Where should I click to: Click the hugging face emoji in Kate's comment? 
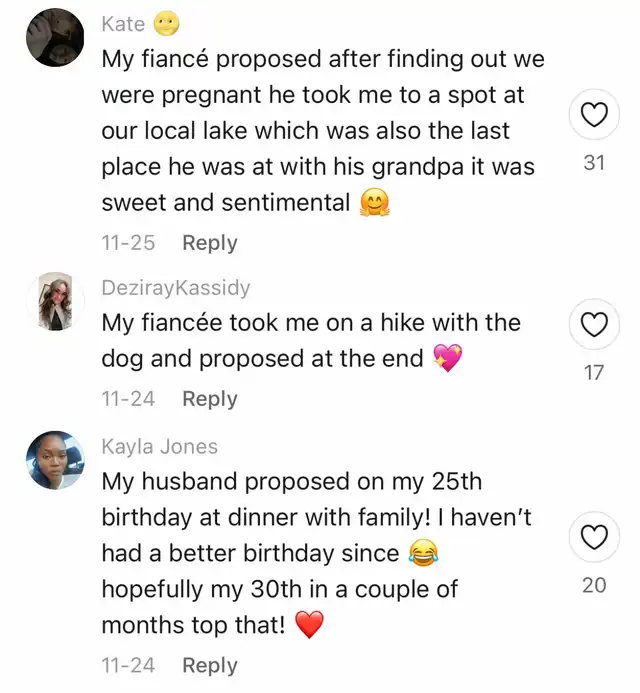pyautogui.click(x=372, y=203)
